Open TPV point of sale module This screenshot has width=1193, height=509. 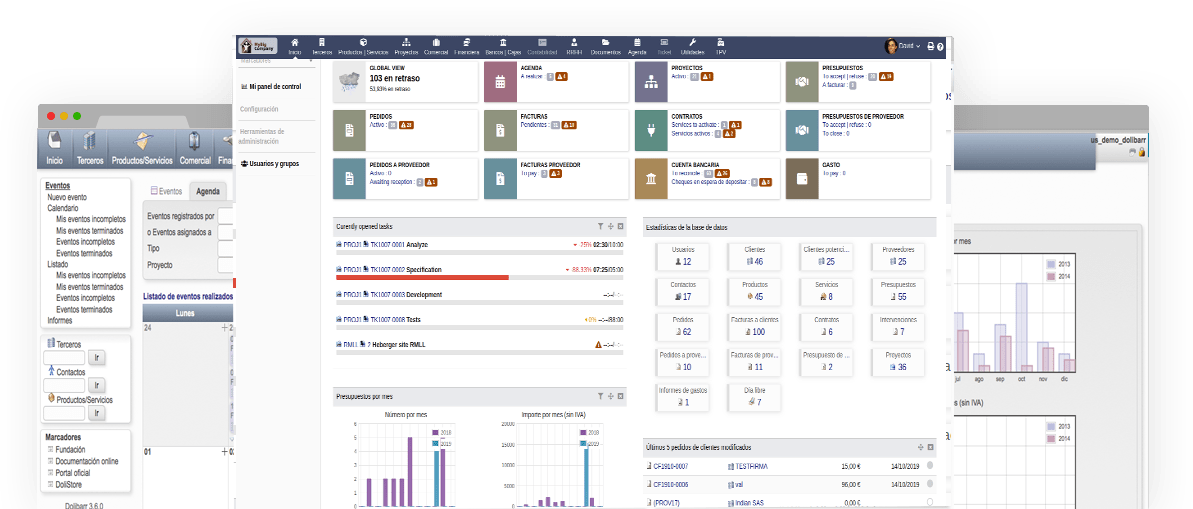(721, 46)
